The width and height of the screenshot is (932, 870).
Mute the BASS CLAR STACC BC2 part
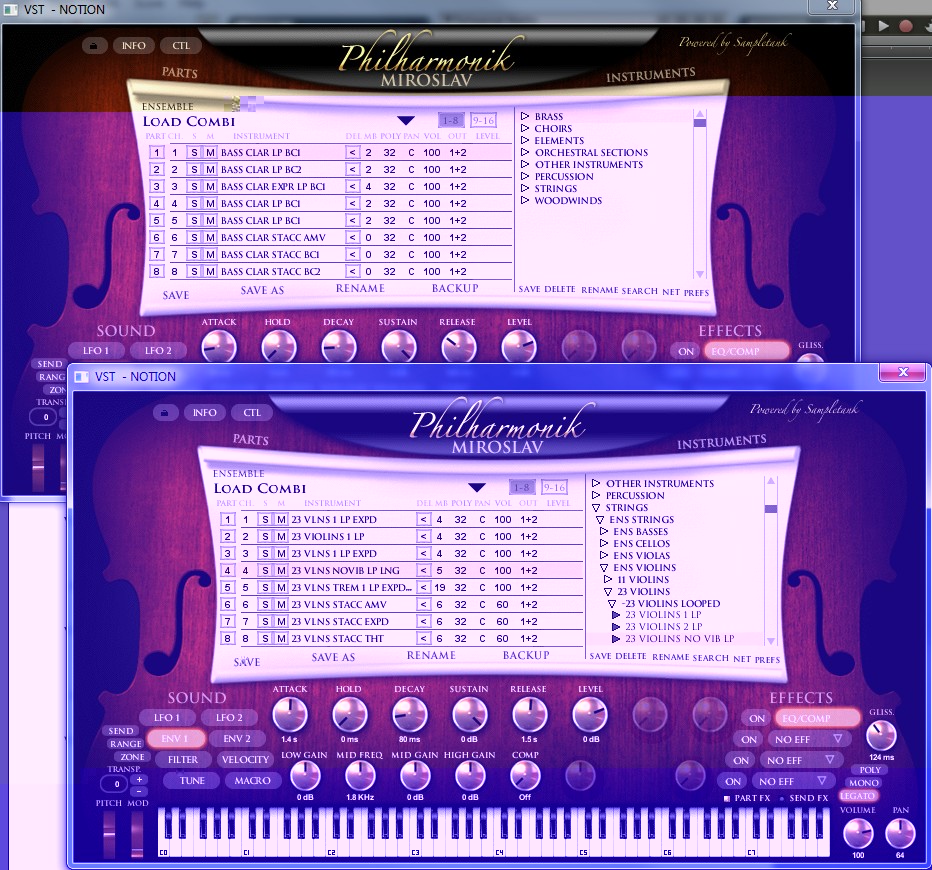pos(210,272)
